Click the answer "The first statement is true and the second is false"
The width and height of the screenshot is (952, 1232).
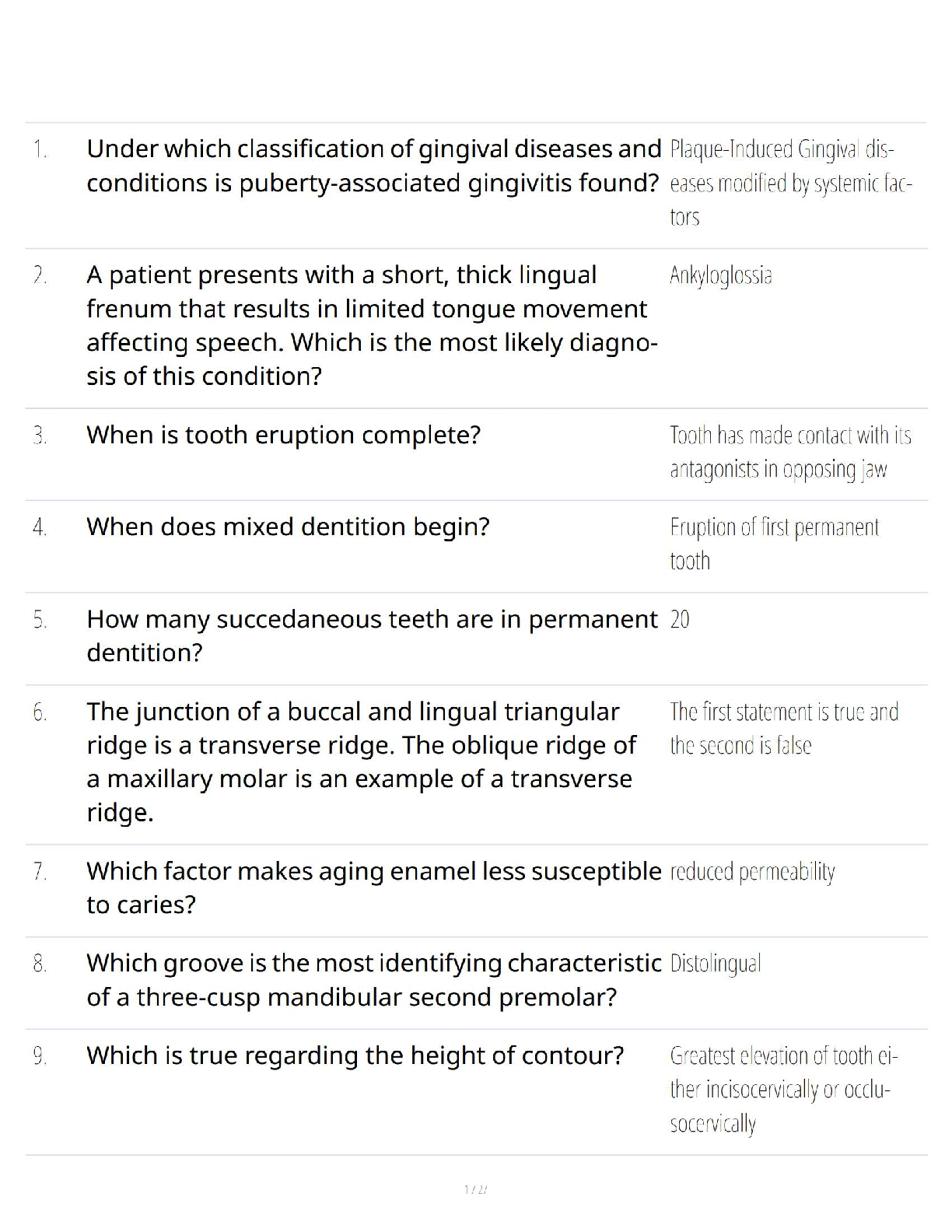point(783,728)
